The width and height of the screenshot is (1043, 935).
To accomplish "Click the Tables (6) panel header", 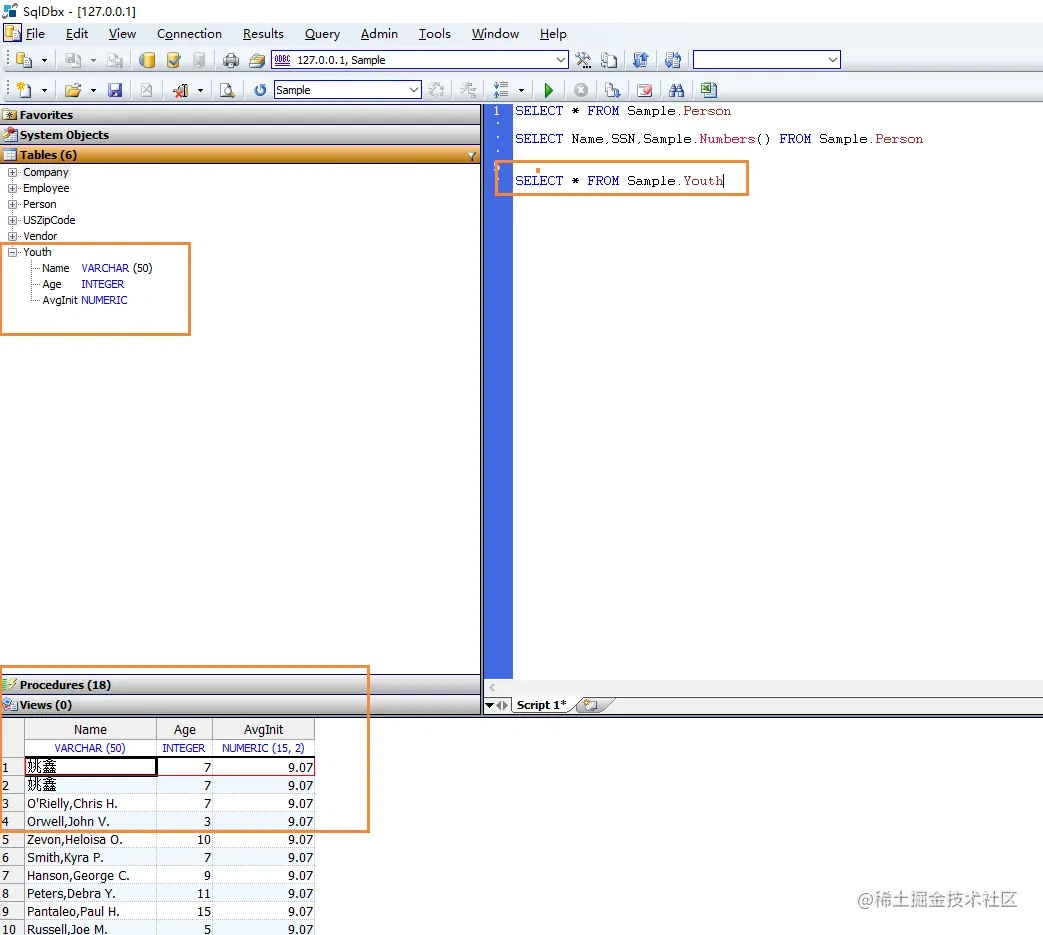I will tap(240, 155).
